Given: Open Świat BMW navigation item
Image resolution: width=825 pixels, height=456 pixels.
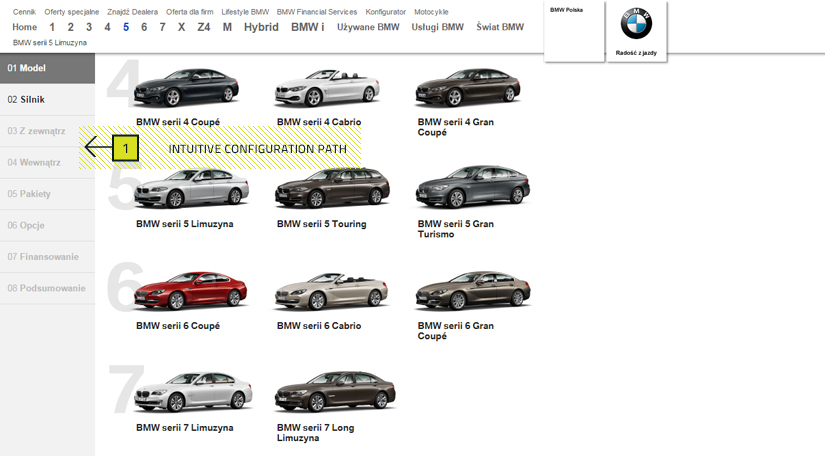Looking at the screenshot, I should pos(500,27).
